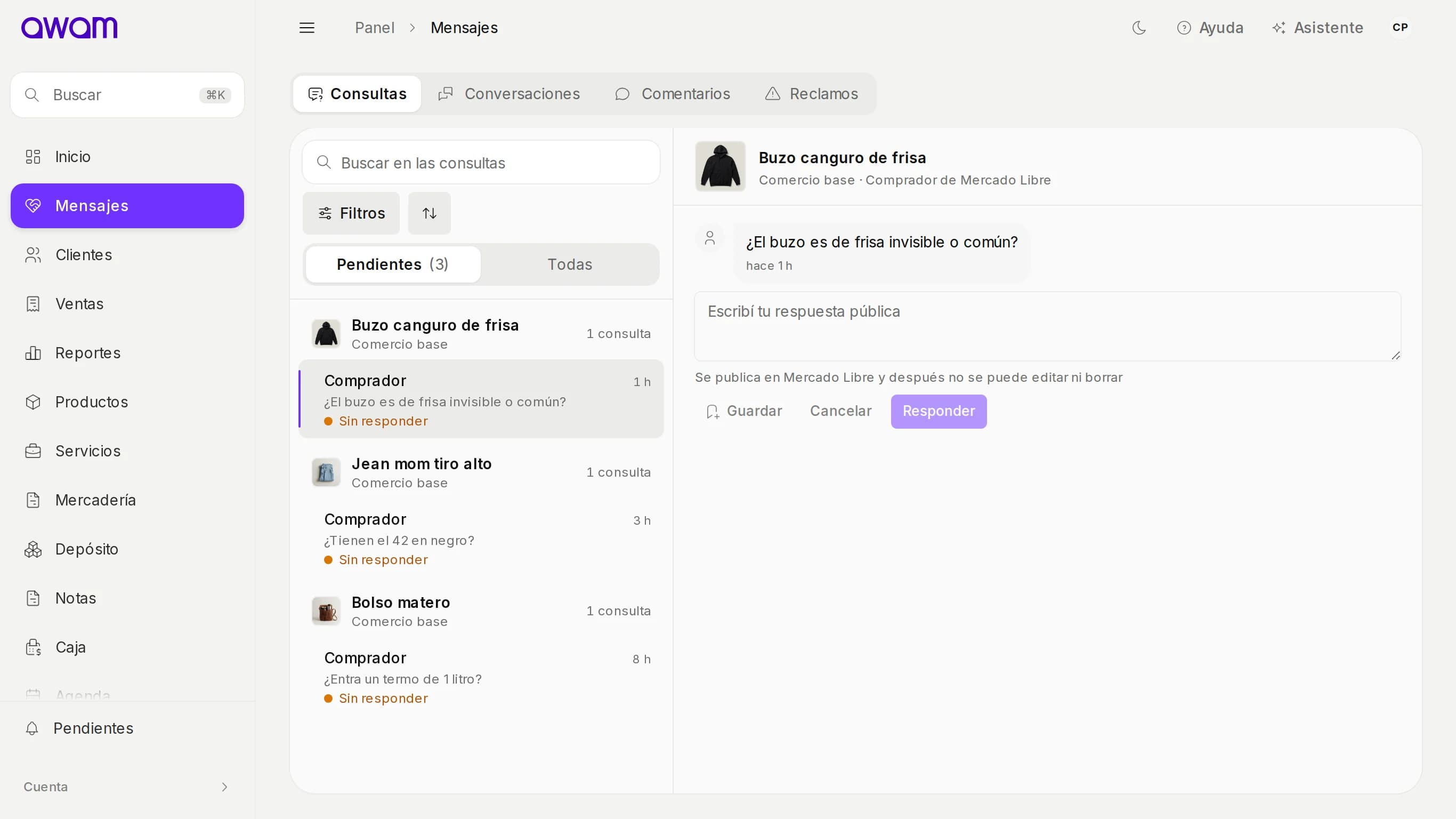Screen dimensions: 1456x819
Task: Toggle the sidebar hamburger menu
Action: point(307,28)
